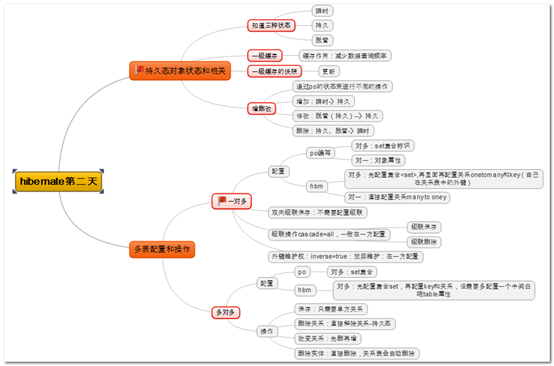Select the 多表配置和操作 main topic

click(x=162, y=249)
